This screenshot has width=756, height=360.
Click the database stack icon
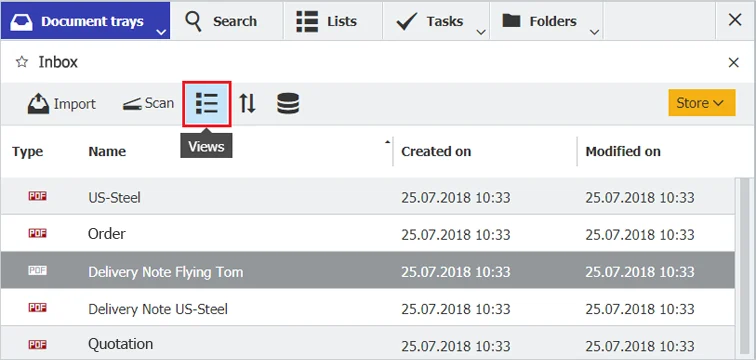click(288, 104)
